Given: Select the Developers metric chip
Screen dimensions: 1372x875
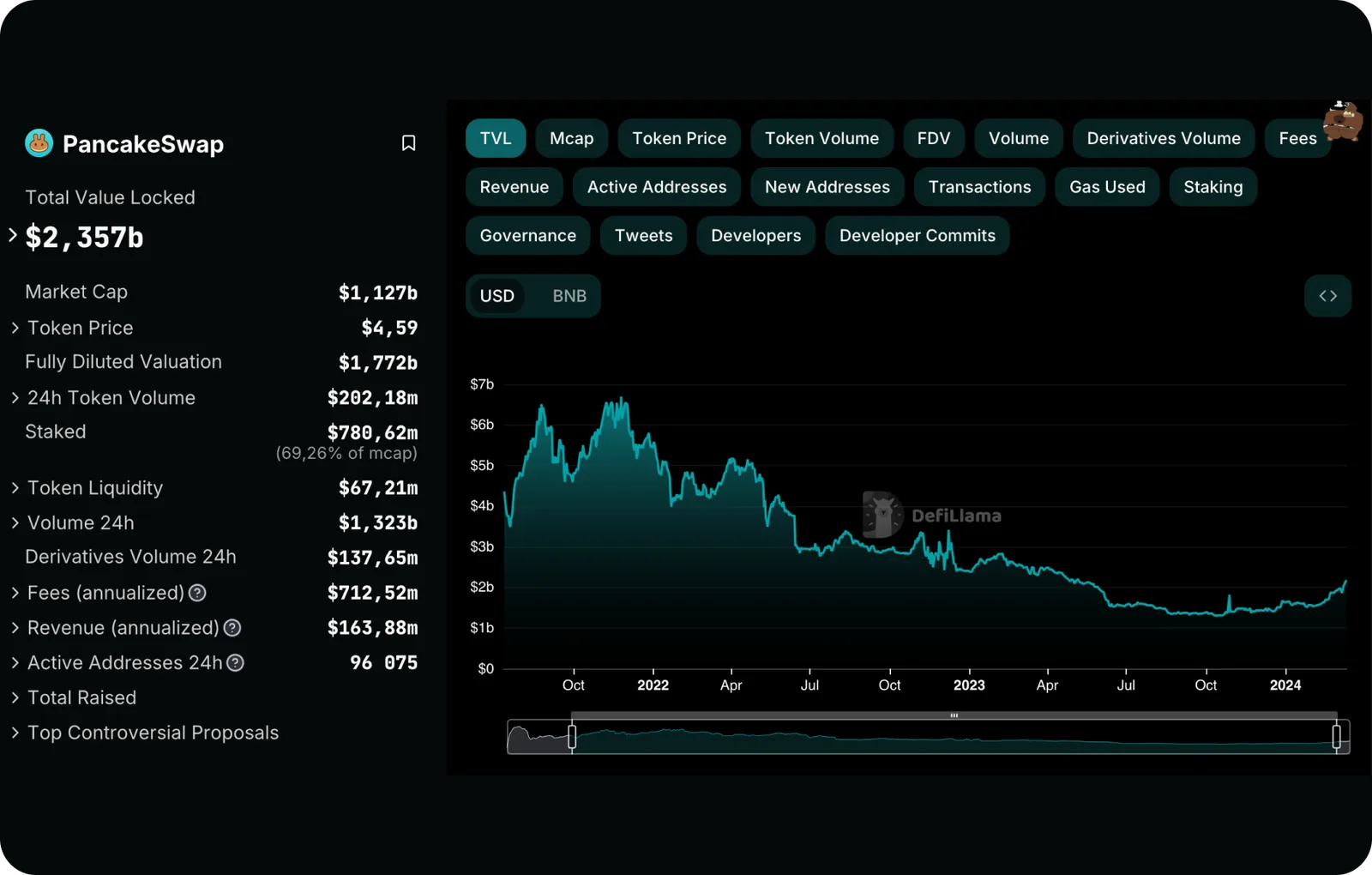Looking at the screenshot, I should [x=756, y=236].
